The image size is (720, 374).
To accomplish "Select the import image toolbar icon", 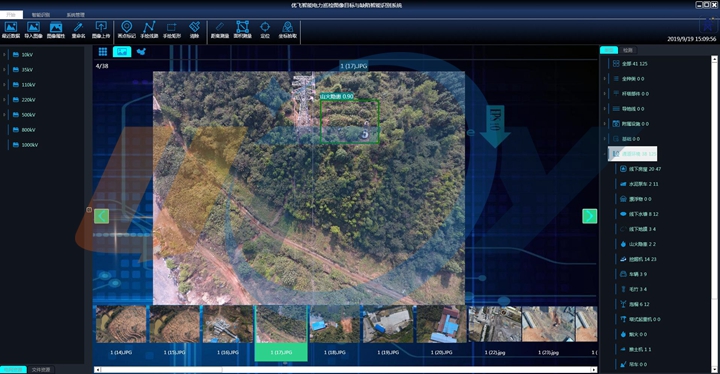I will click(x=33, y=29).
